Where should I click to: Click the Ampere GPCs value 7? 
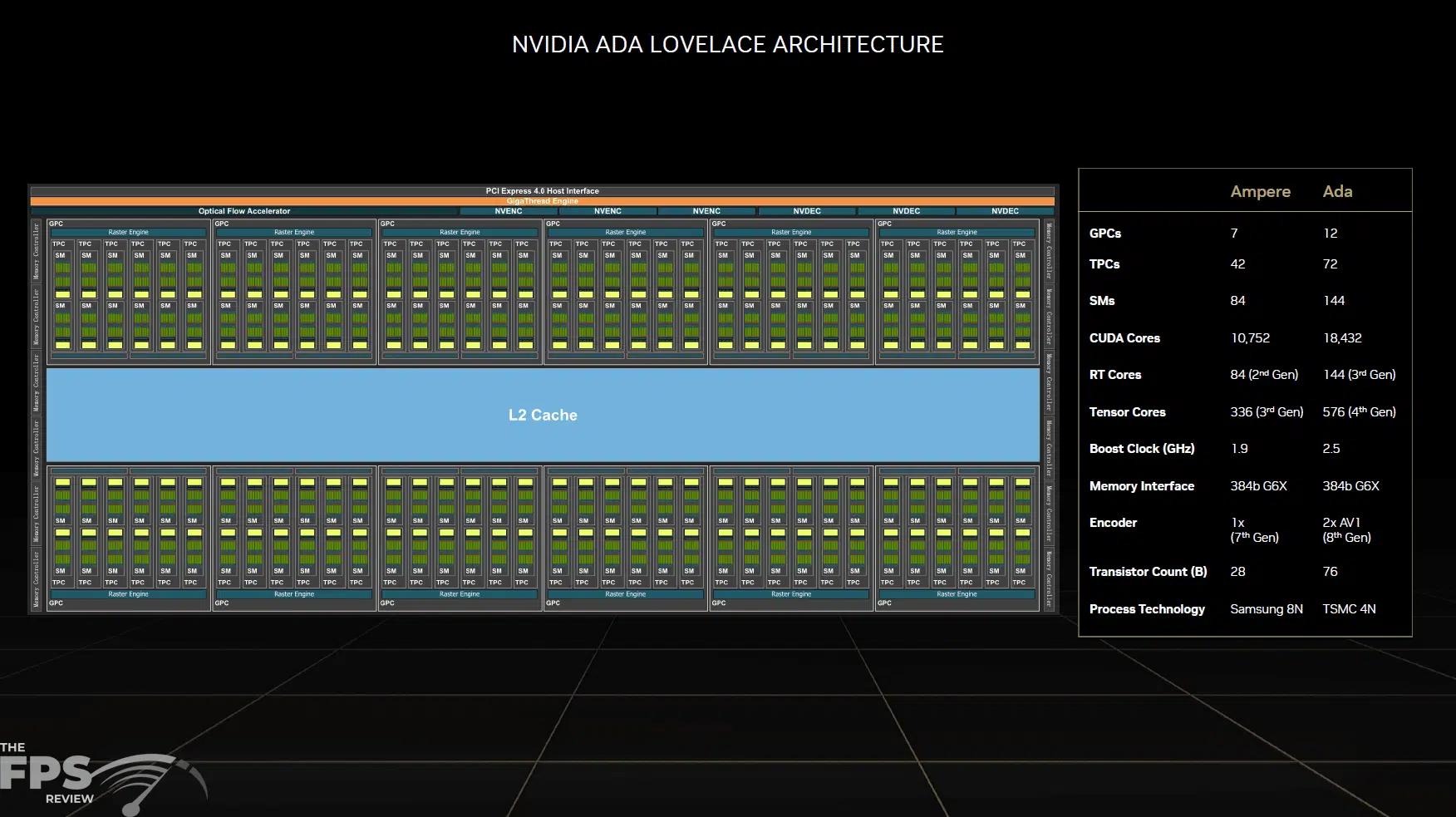click(x=1234, y=234)
